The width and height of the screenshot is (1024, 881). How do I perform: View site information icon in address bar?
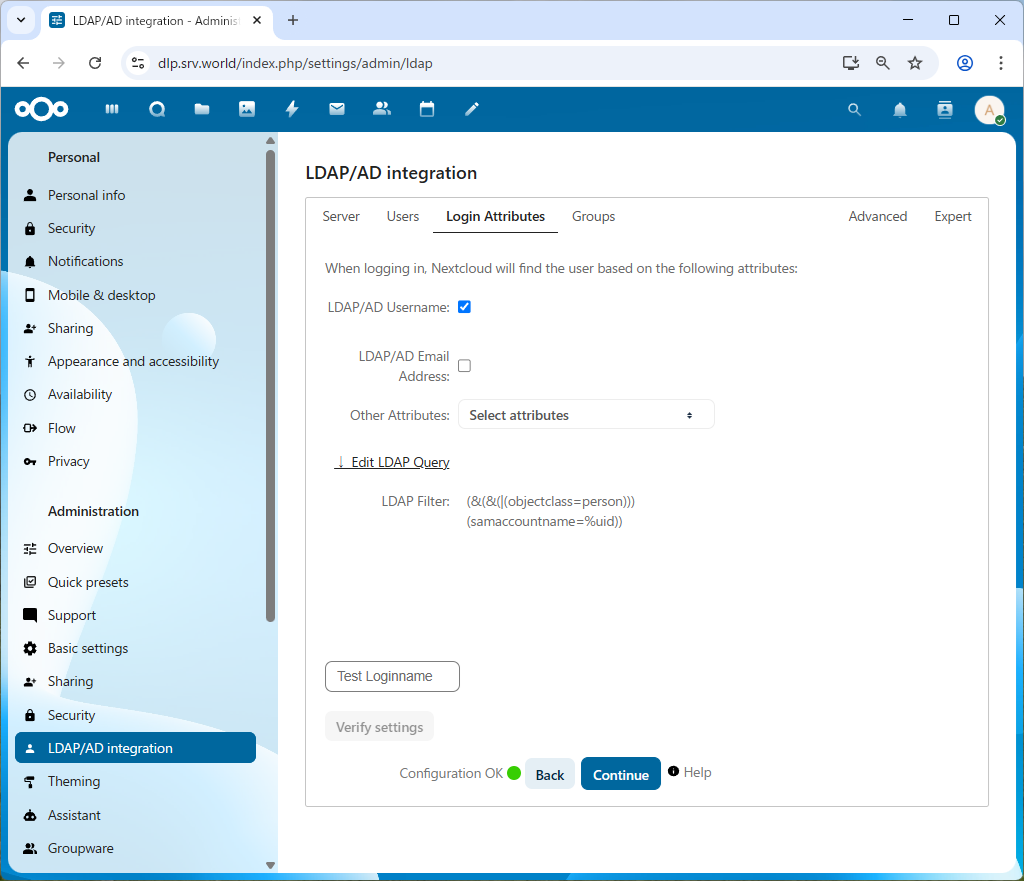point(138,63)
